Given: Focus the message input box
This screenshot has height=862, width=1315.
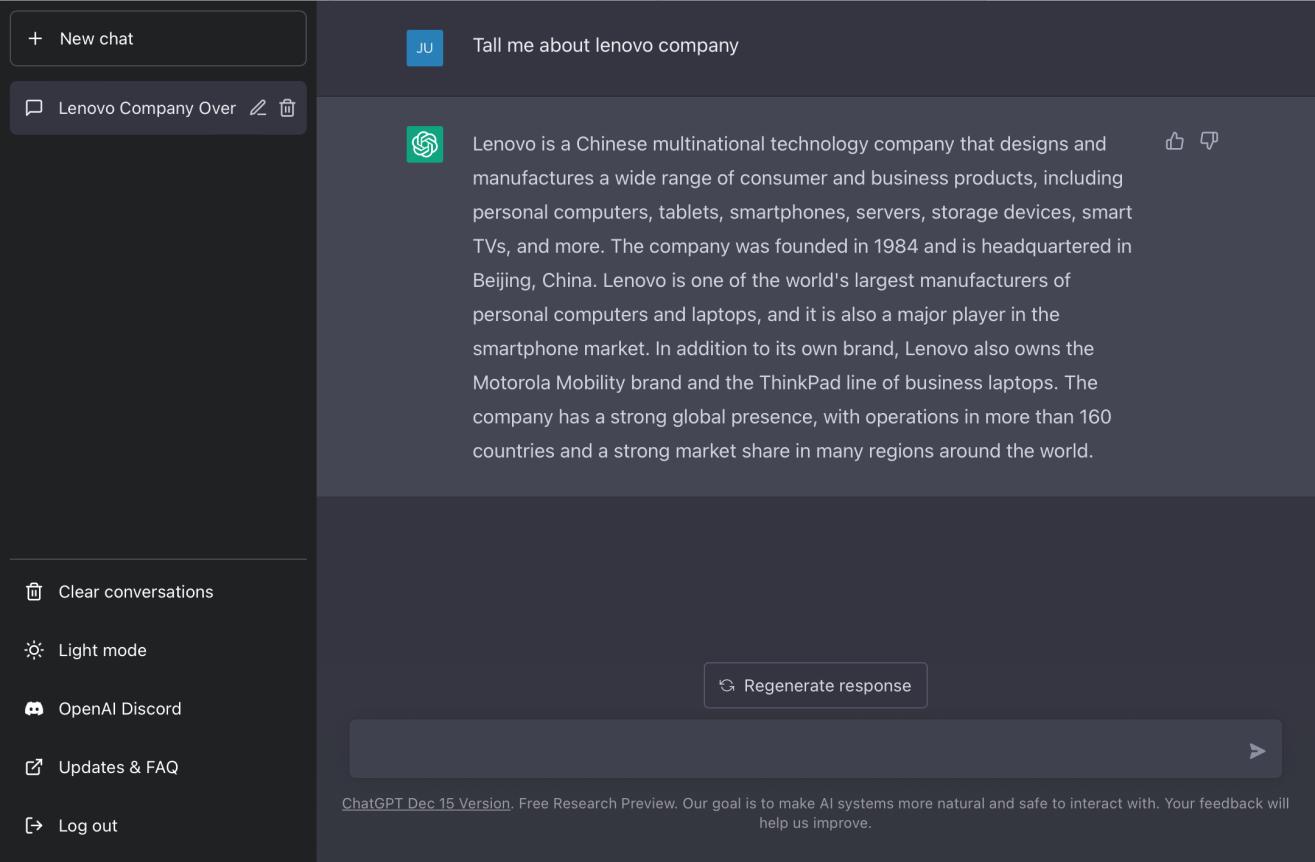Looking at the screenshot, I should point(790,750).
